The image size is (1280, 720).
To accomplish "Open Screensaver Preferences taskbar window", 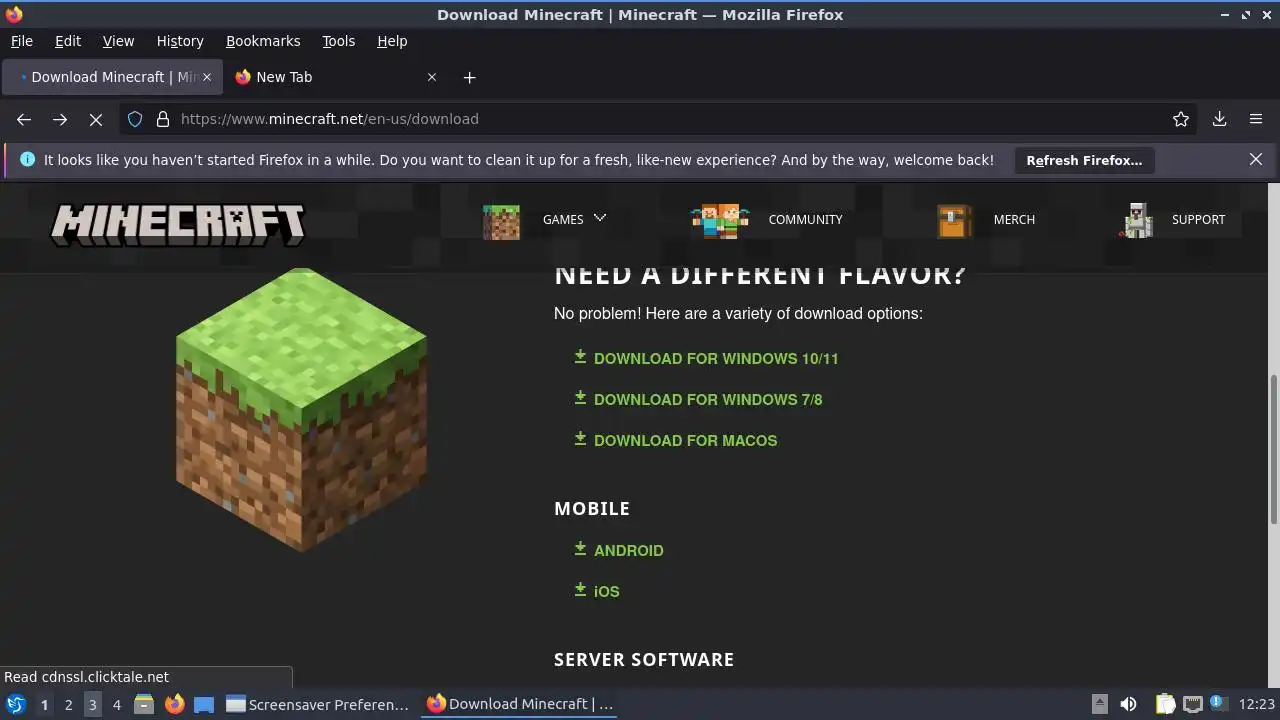I will (x=317, y=705).
